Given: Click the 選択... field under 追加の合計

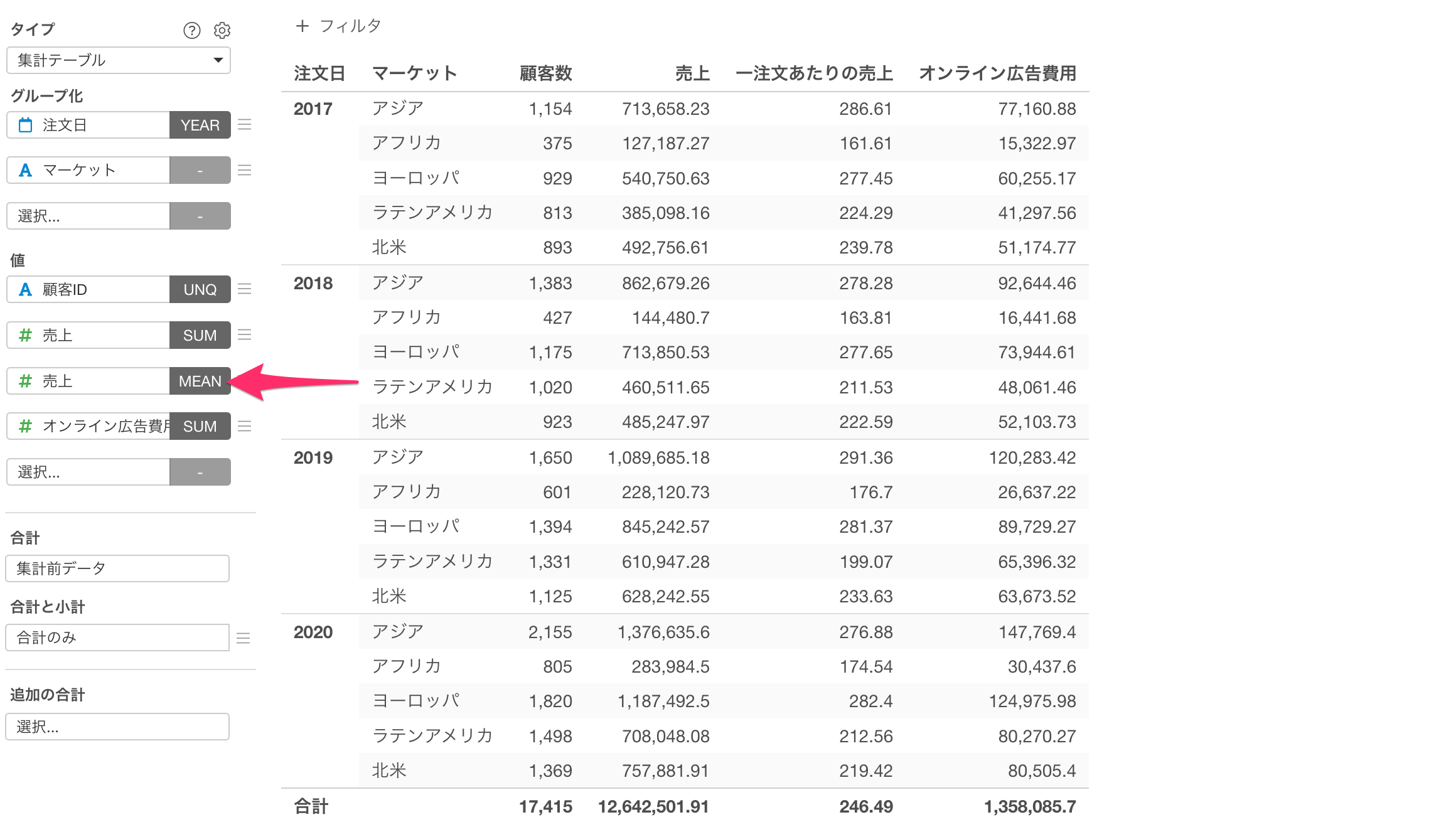Looking at the screenshot, I should coord(117,727).
